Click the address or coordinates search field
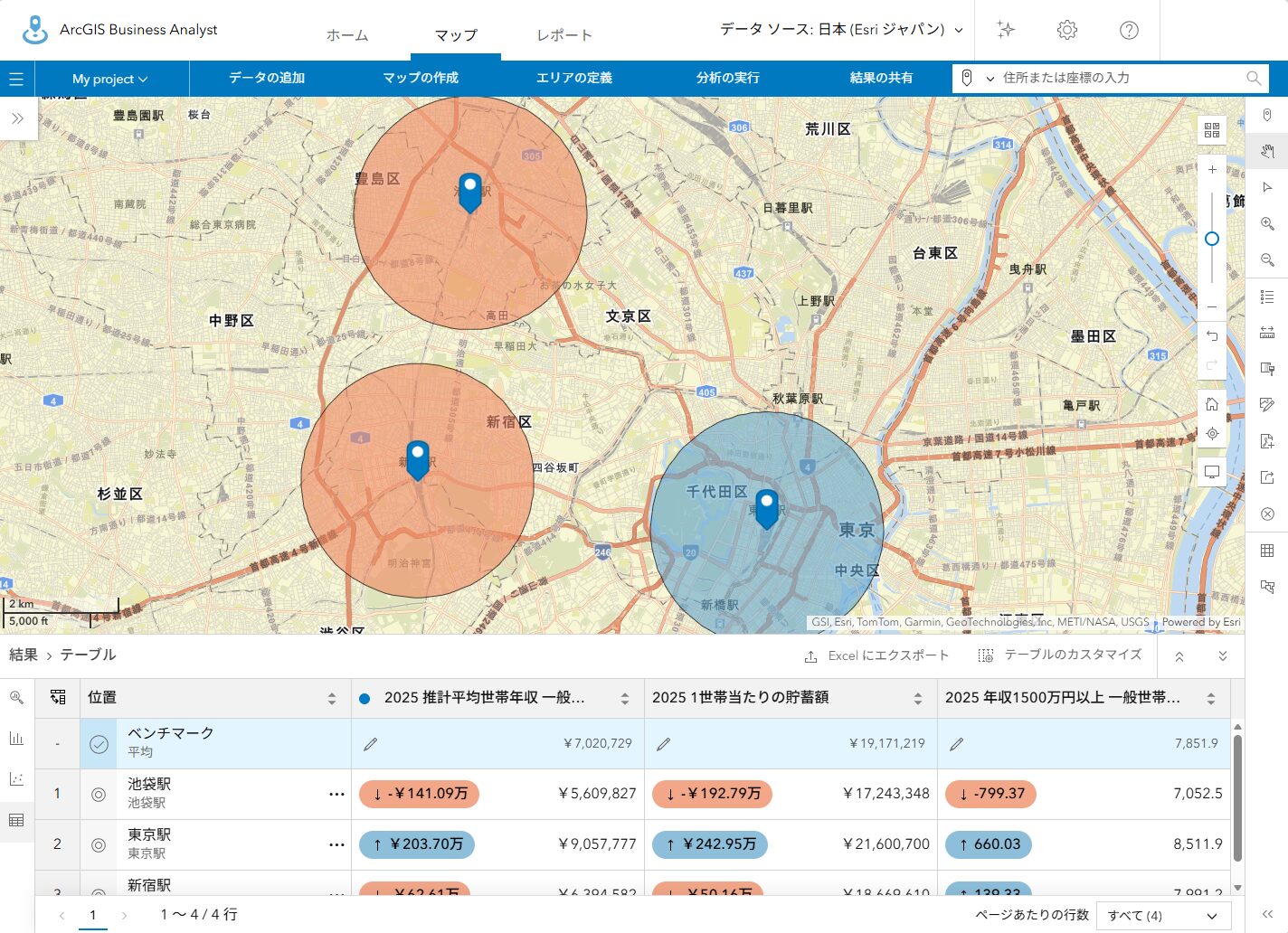1288x933 pixels. (1122, 78)
